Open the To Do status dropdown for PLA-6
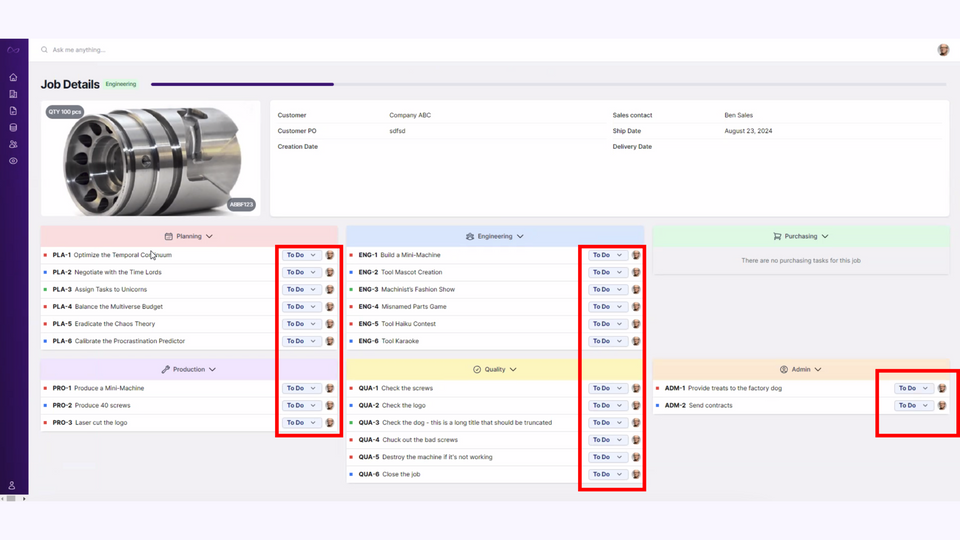Screen dimensions: 960x540 coord(301,341)
